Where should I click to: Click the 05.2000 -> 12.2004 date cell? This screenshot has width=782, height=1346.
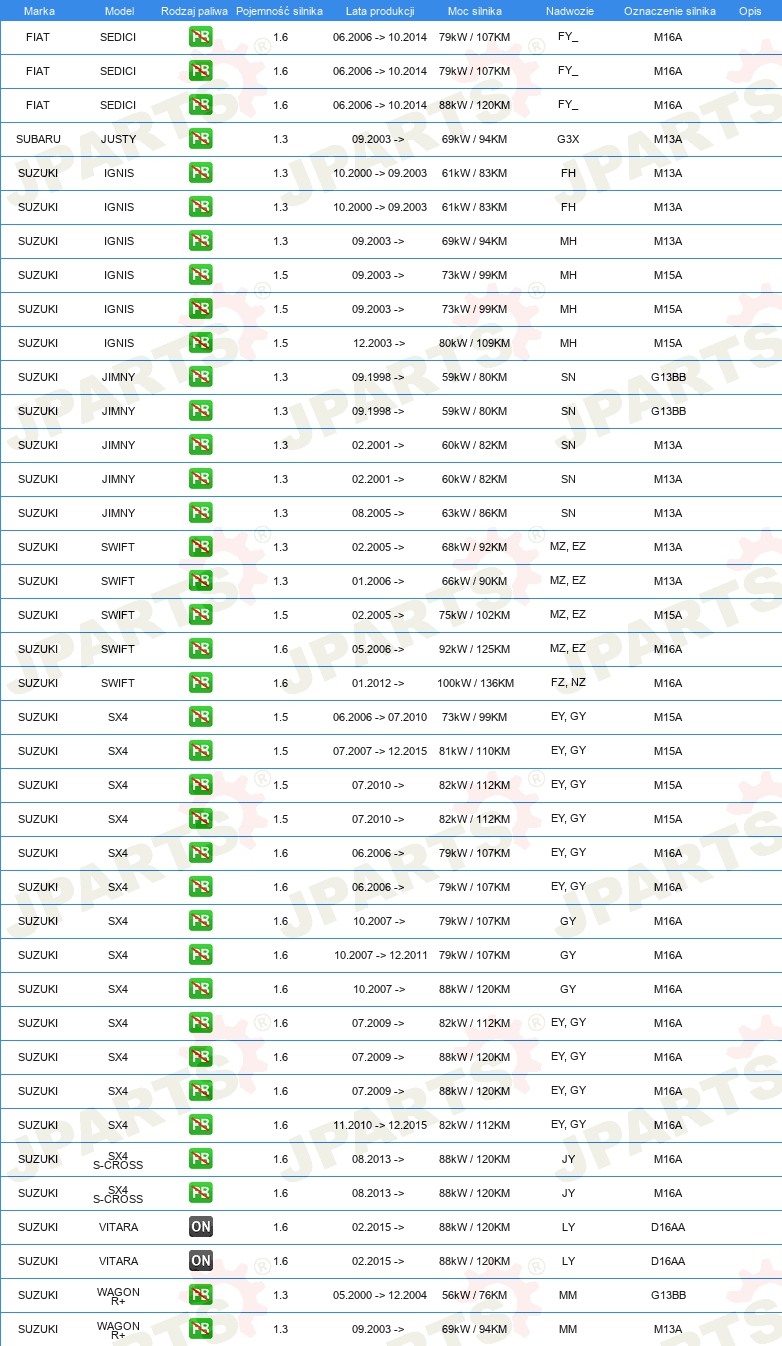[380, 1295]
